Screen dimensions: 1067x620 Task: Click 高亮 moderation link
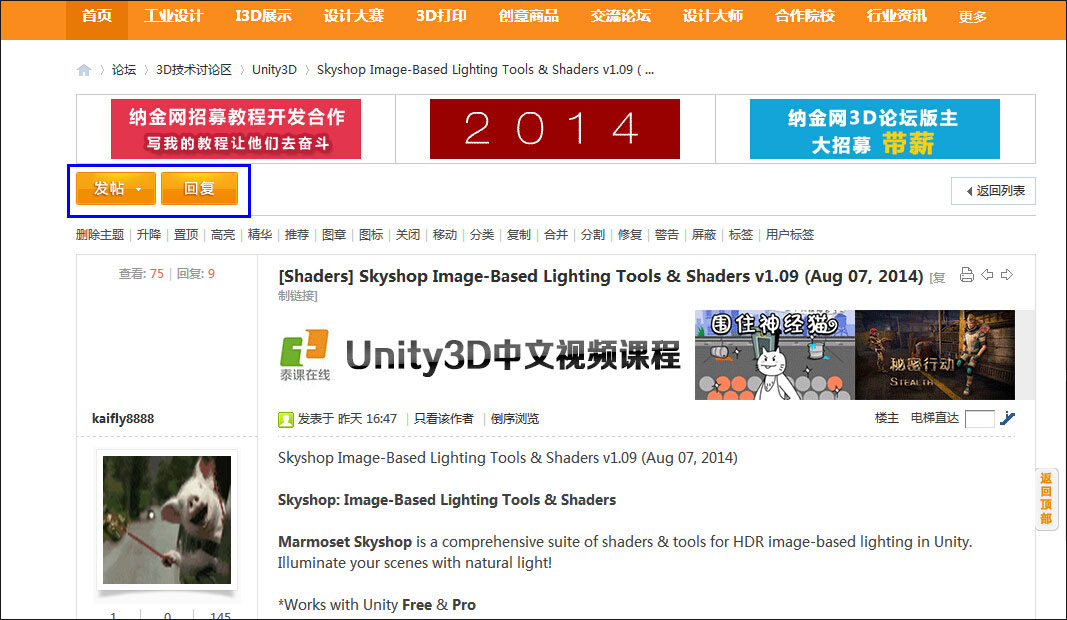click(223, 235)
